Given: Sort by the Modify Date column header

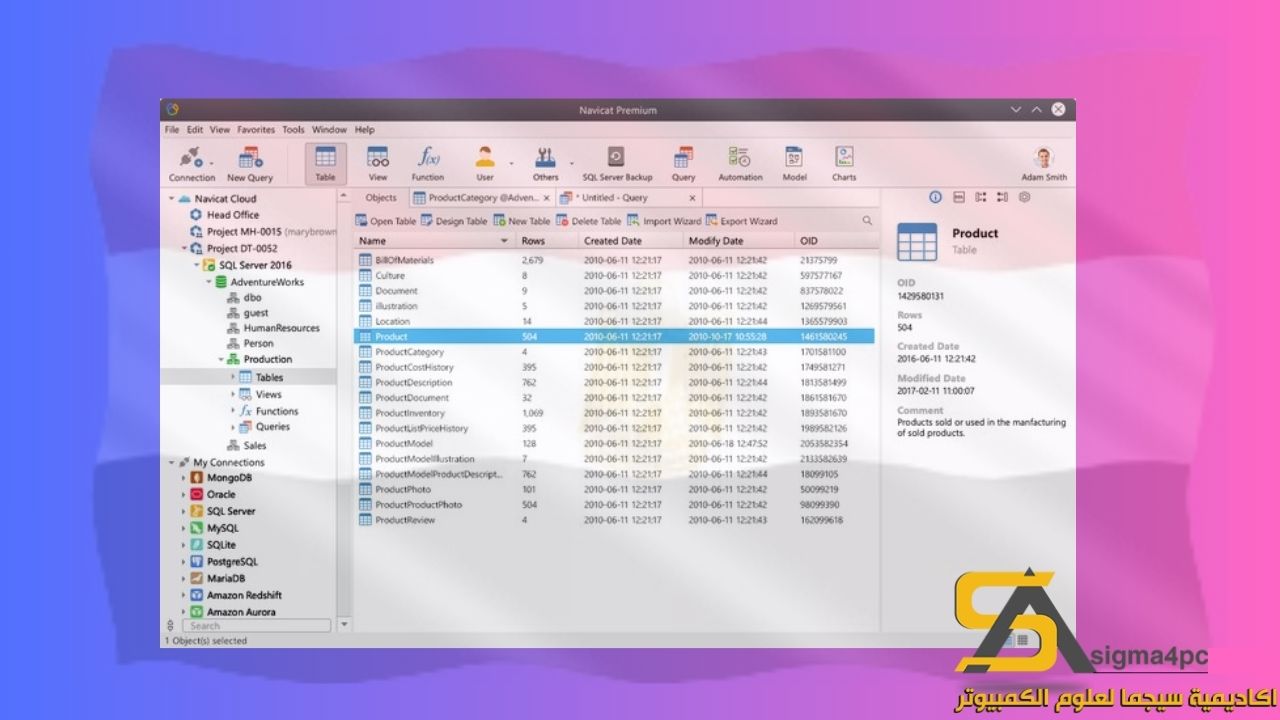Looking at the screenshot, I should pyautogui.click(x=739, y=241).
